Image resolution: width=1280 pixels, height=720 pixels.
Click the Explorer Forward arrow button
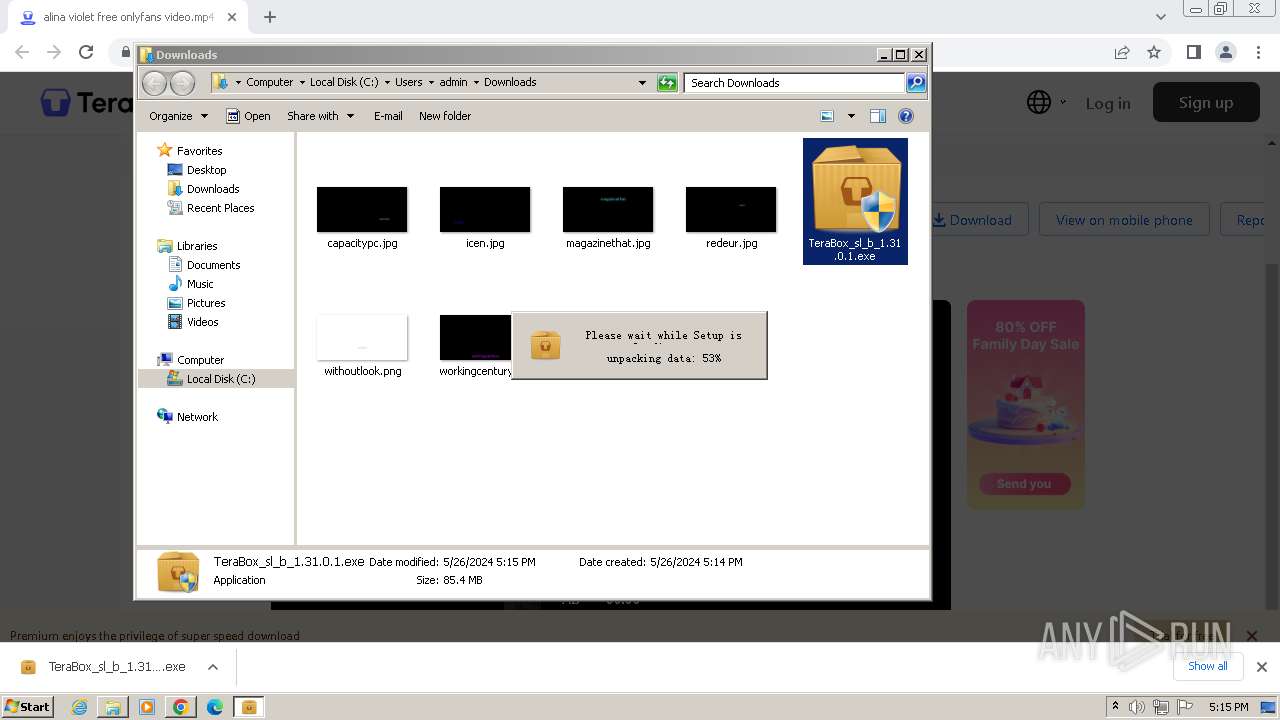(x=182, y=83)
